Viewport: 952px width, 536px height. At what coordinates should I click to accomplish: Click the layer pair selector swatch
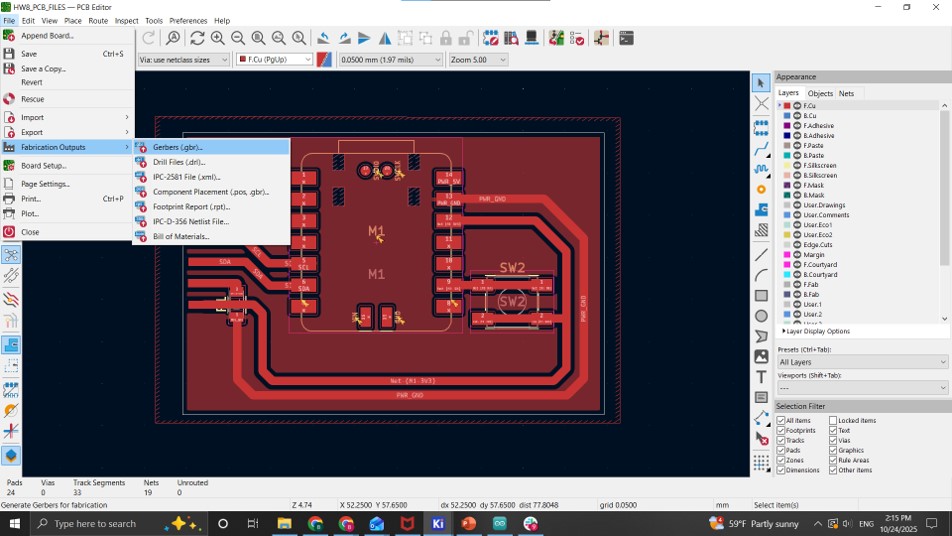(324, 59)
